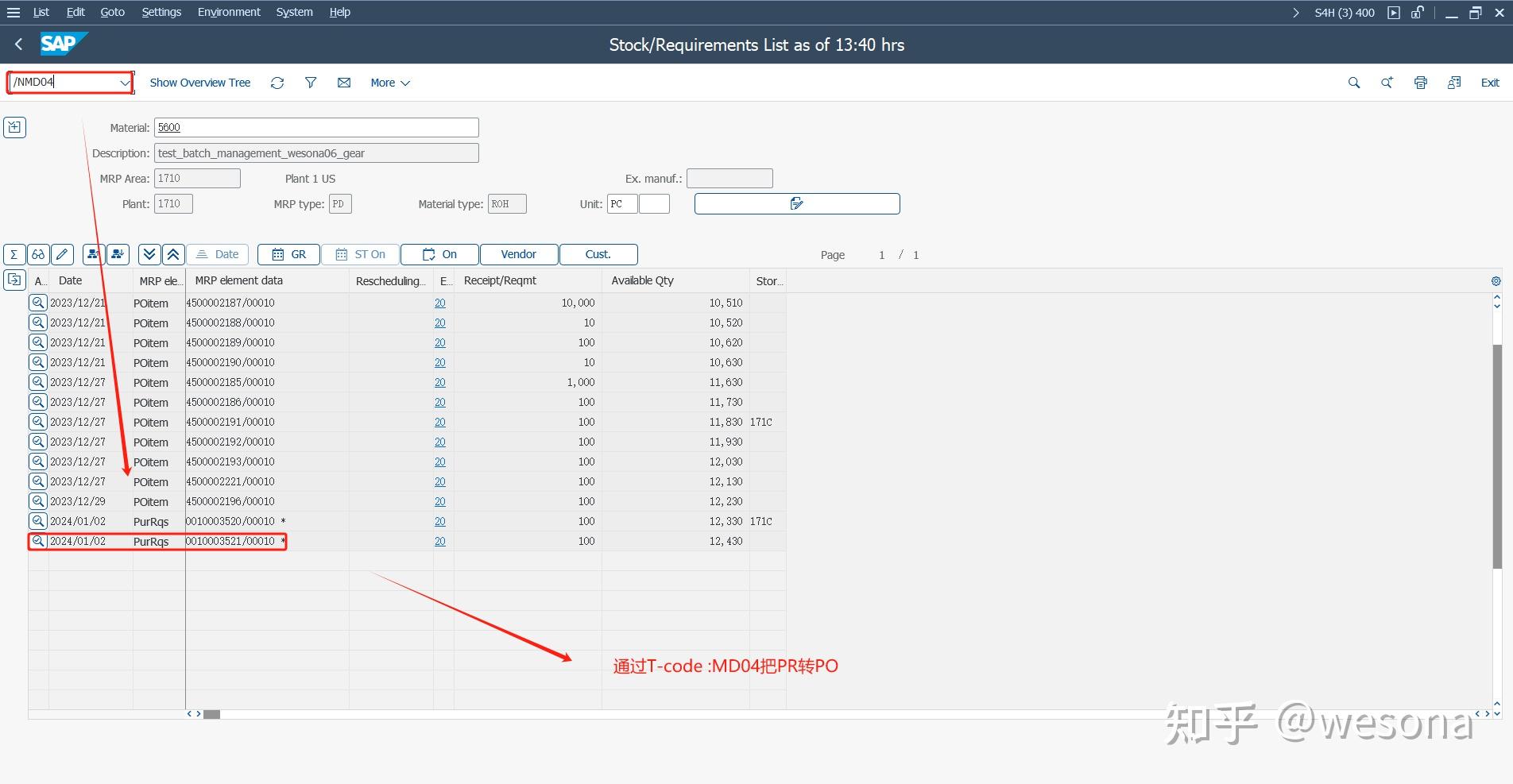This screenshot has width=1513, height=784.
Task: Click the email/send icon in the toolbar
Action: pyautogui.click(x=343, y=82)
